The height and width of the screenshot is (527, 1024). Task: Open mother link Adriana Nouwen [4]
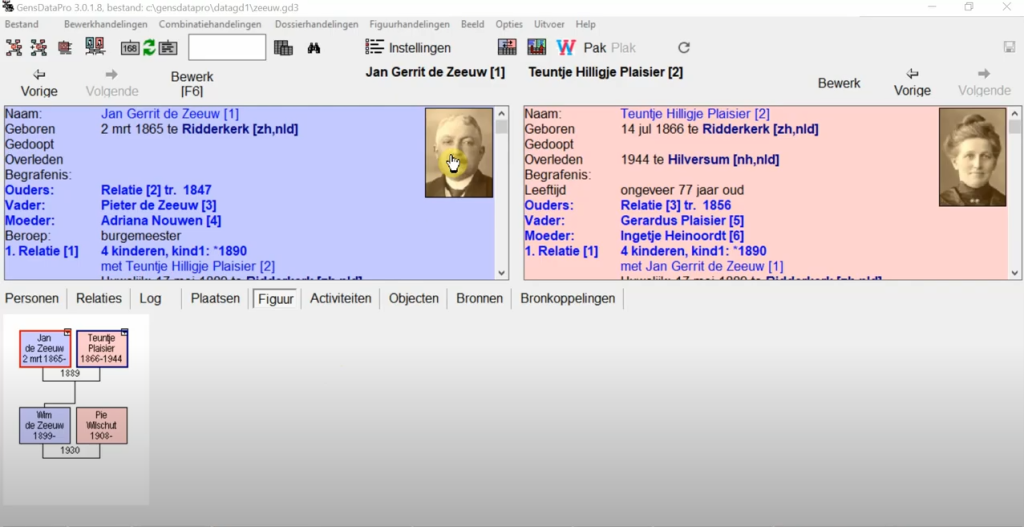coord(161,221)
